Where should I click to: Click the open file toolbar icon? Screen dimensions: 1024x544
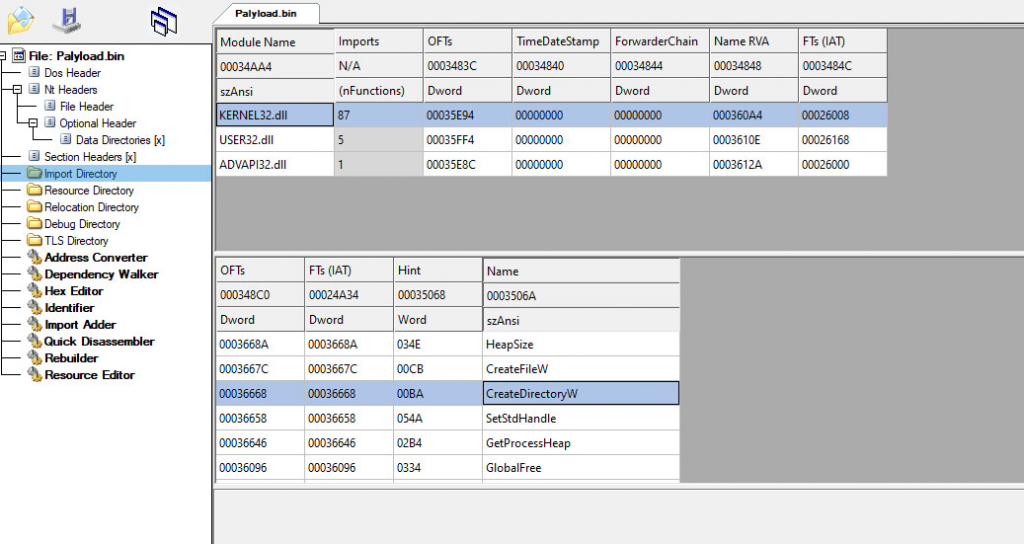[x=21, y=19]
